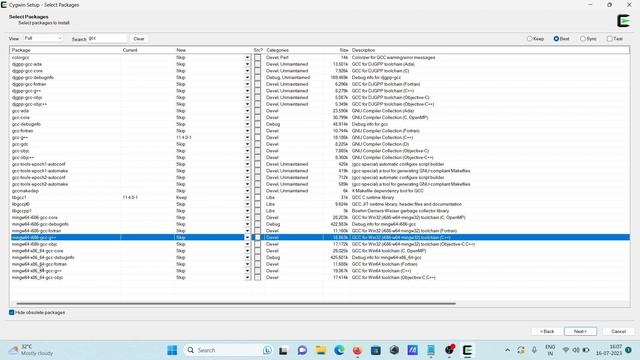Open Task View from the taskbar

283,350
